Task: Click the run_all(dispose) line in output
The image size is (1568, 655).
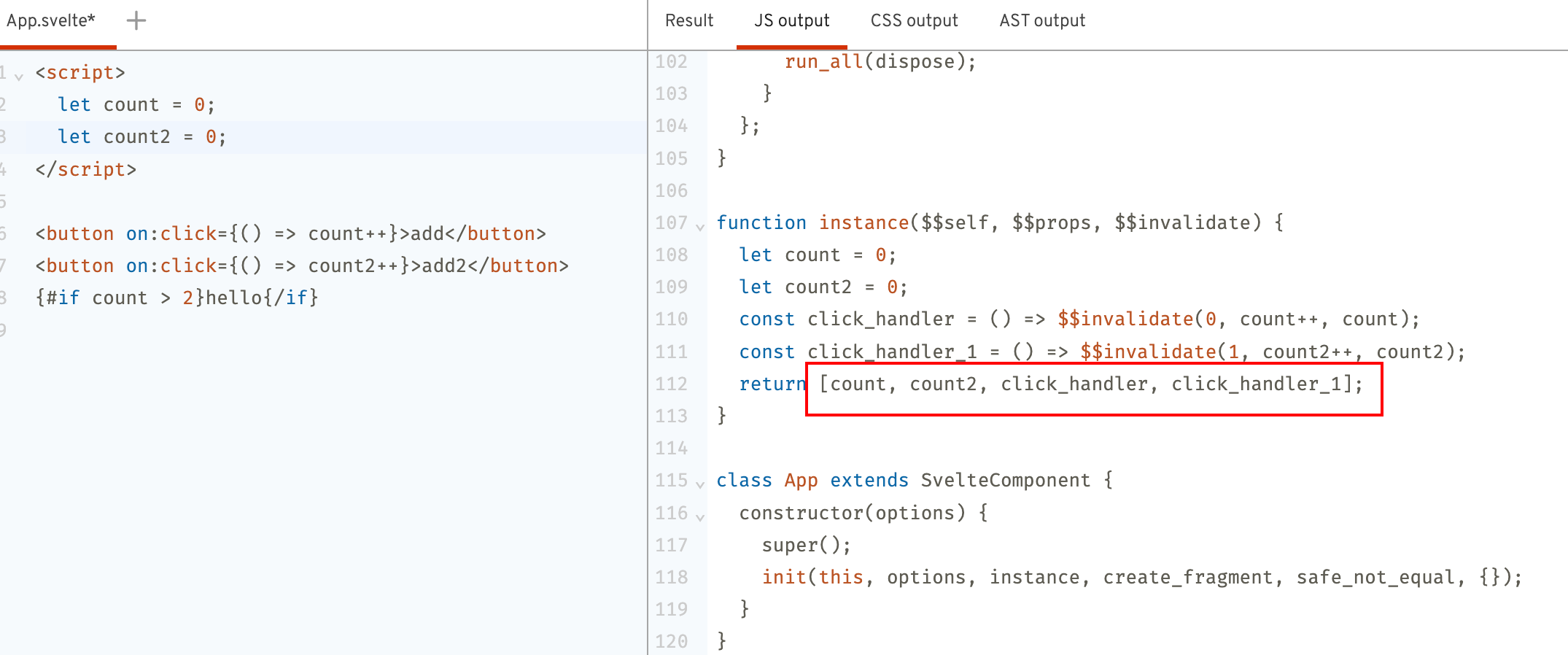Action: (880, 62)
